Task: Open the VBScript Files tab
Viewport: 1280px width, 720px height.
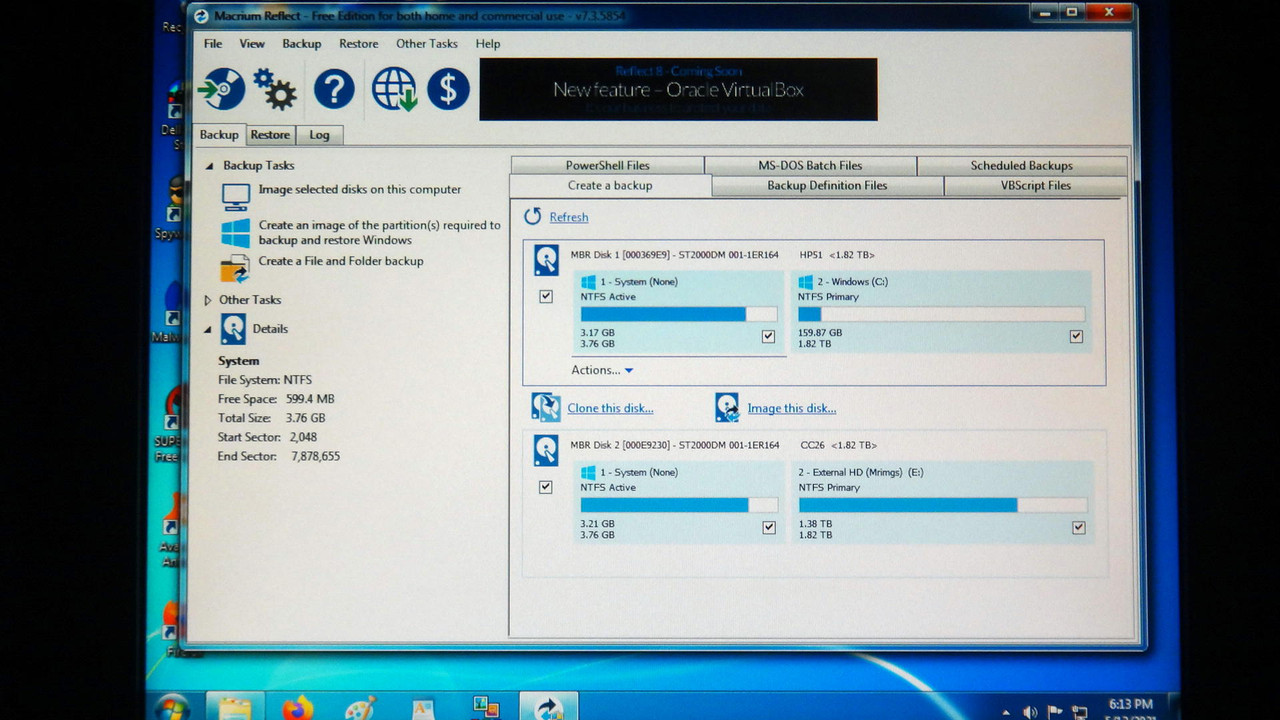Action: point(1035,186)
